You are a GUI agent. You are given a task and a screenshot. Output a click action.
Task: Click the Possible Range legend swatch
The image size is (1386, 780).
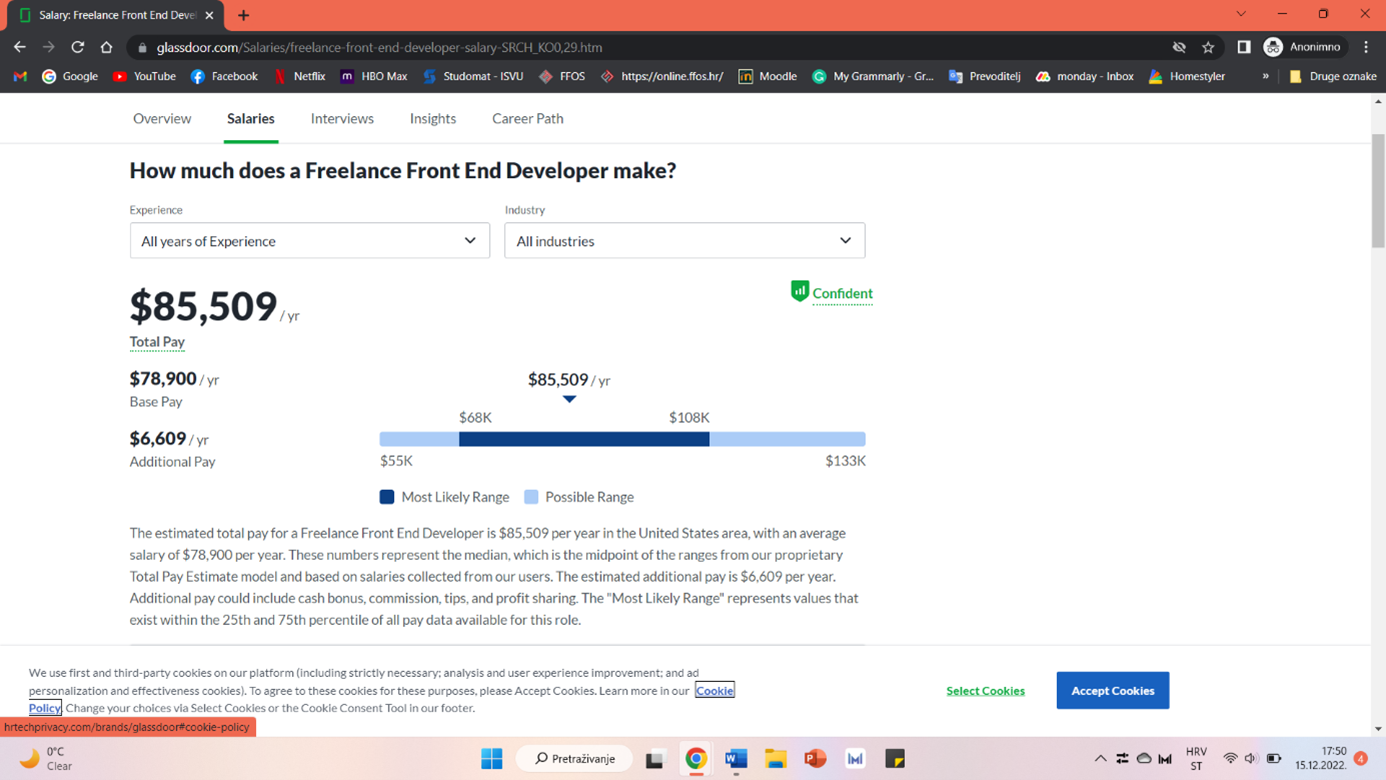coord(531,497)
